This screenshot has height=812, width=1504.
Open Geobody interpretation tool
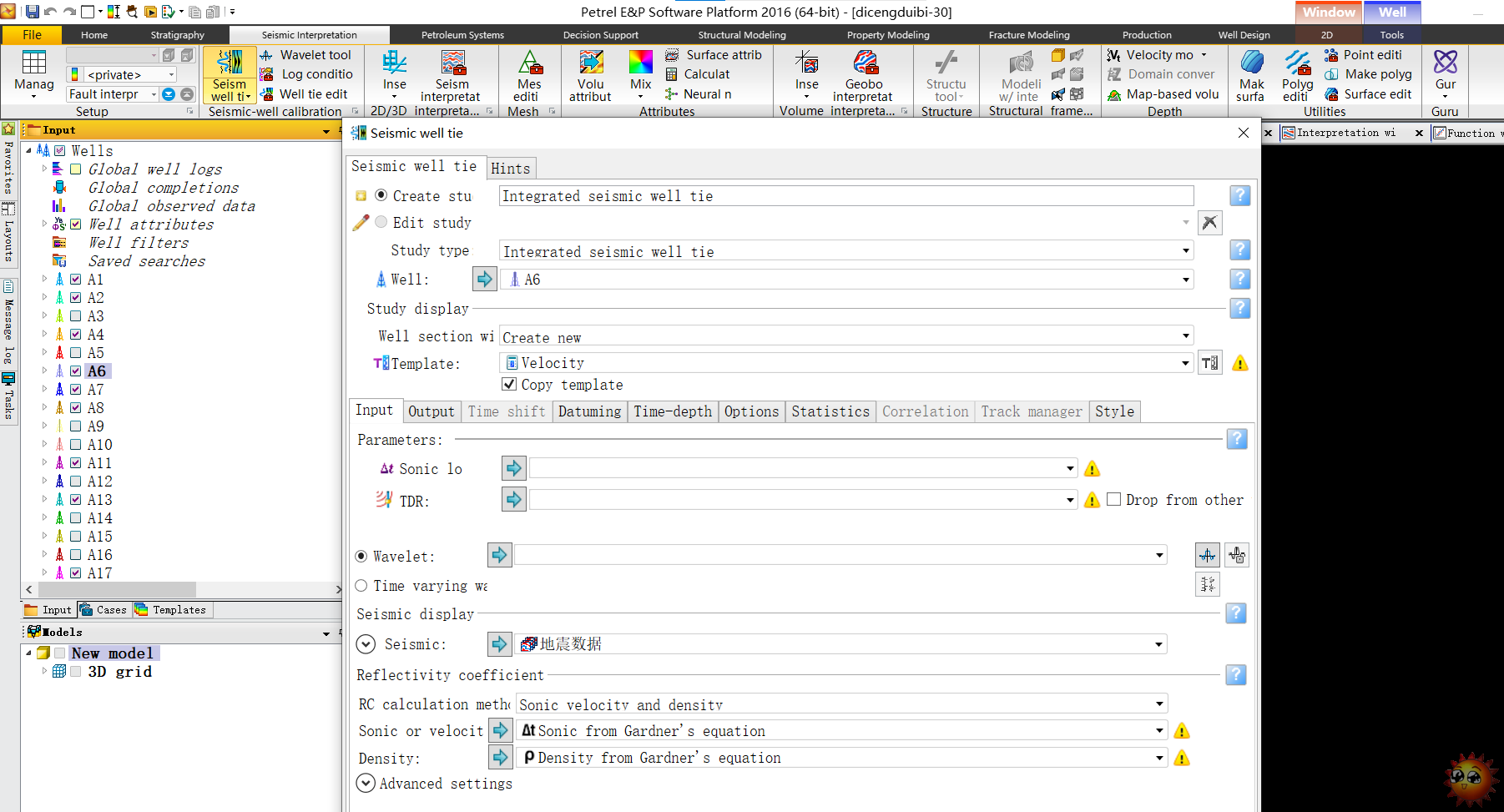click(x=864, y=75)
